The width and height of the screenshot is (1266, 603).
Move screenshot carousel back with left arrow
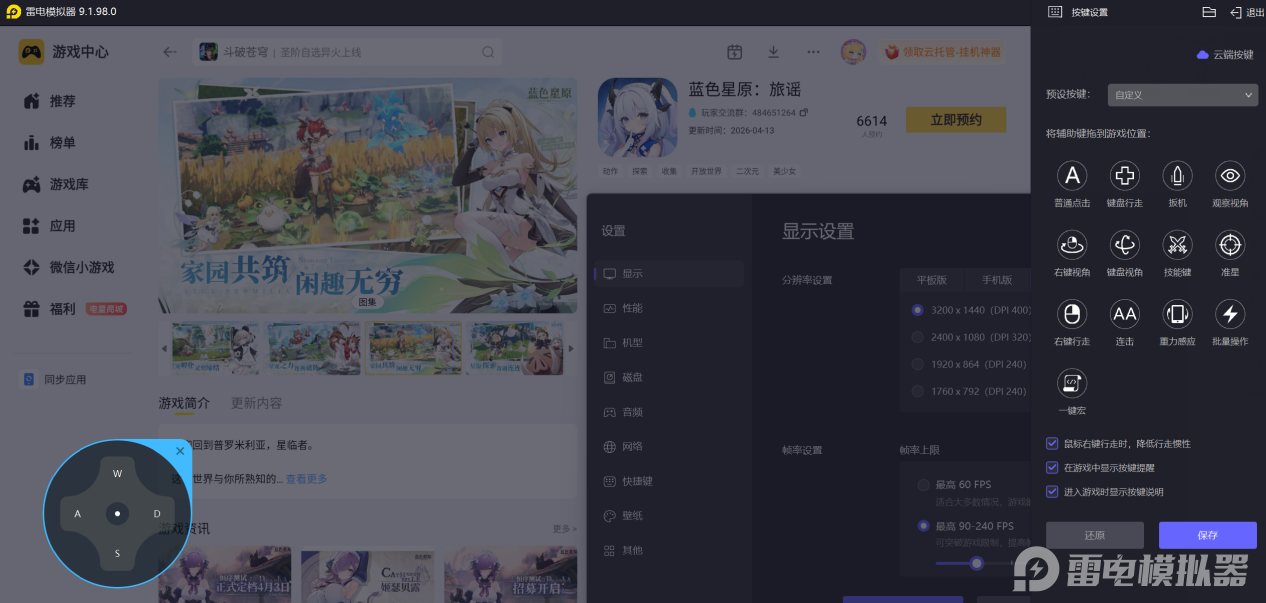coord(165,348)
